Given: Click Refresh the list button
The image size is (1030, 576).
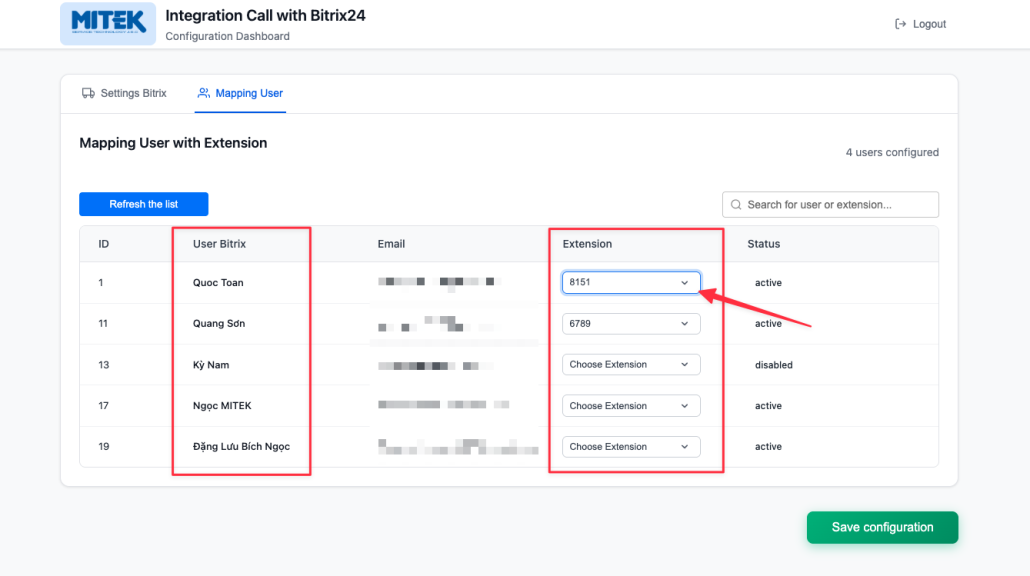Looking at the screenshot, I should coord(144,204).
